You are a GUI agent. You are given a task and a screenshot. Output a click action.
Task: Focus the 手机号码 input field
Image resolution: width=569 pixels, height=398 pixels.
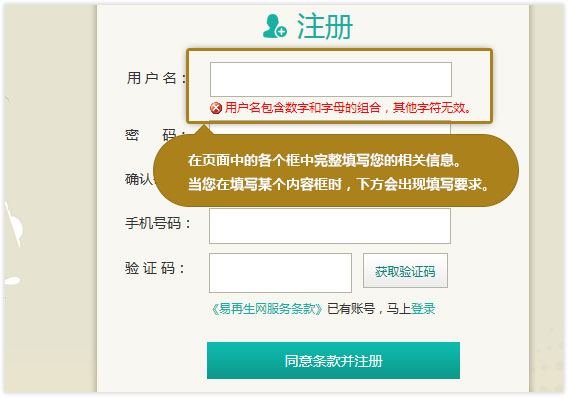[330, 226]
